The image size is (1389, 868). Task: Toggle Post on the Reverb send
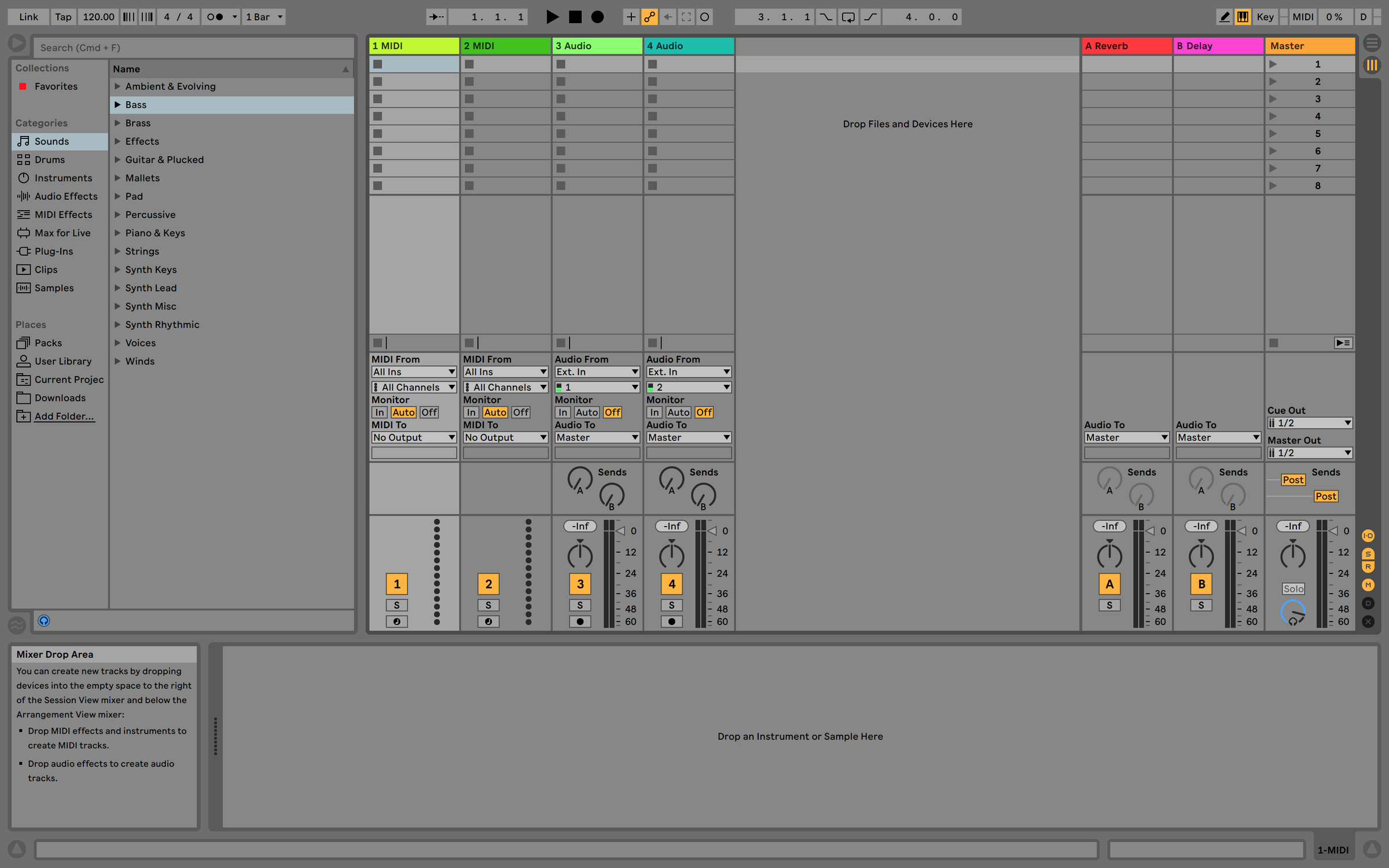click(x=1292, y=480)
